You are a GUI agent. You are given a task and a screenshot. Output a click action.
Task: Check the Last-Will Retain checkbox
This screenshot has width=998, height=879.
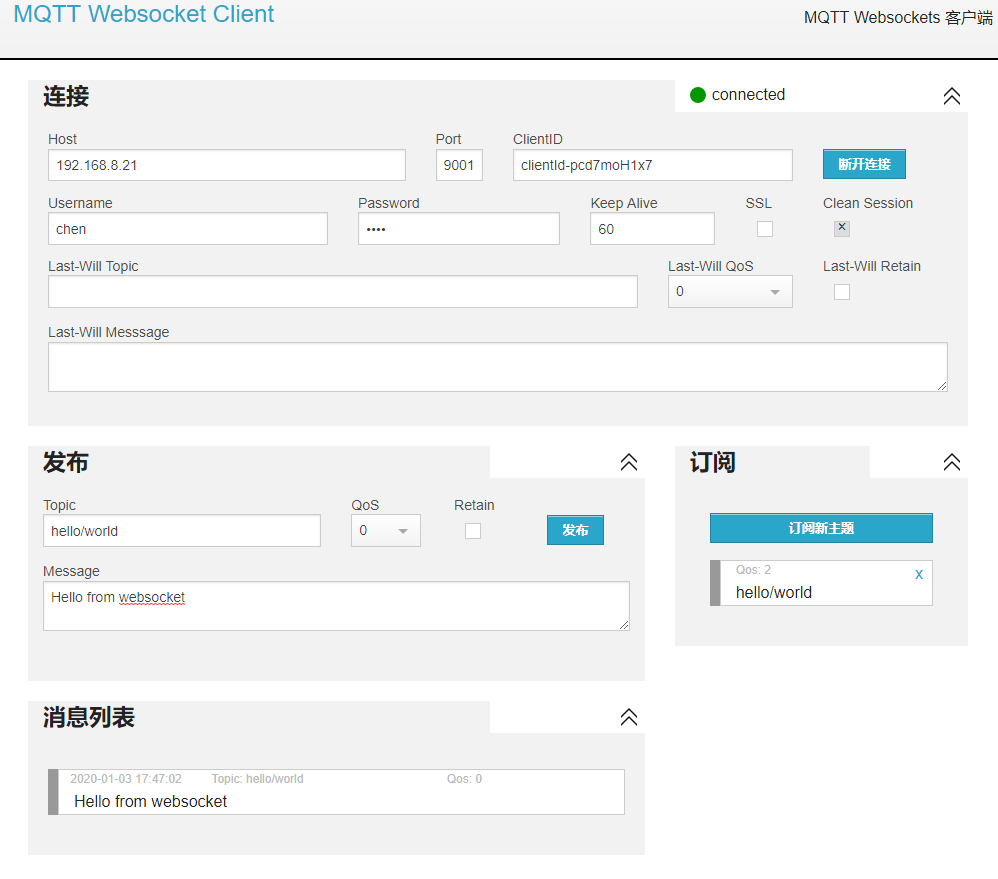pyautogui.click(x=841, y=291)
